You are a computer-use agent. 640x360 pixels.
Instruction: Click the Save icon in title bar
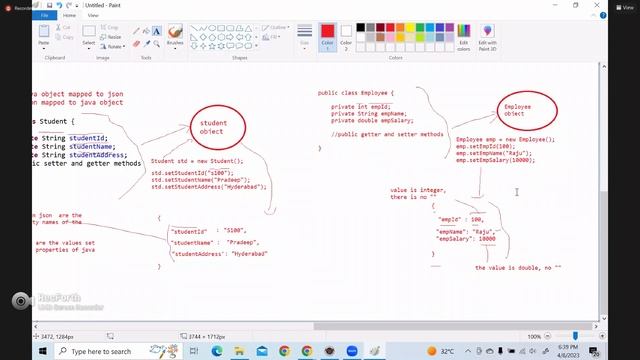49,5
